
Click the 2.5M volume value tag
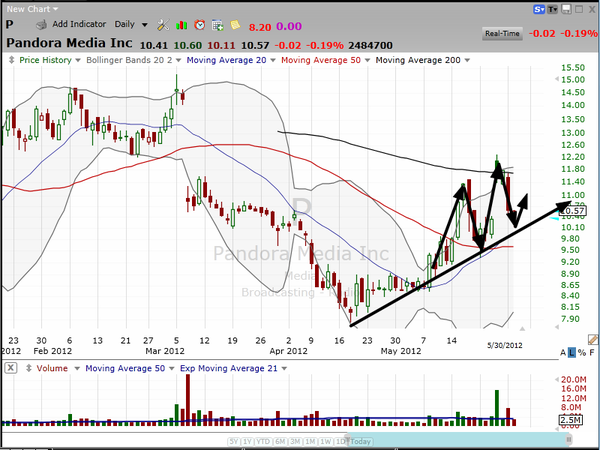point(571,420)
